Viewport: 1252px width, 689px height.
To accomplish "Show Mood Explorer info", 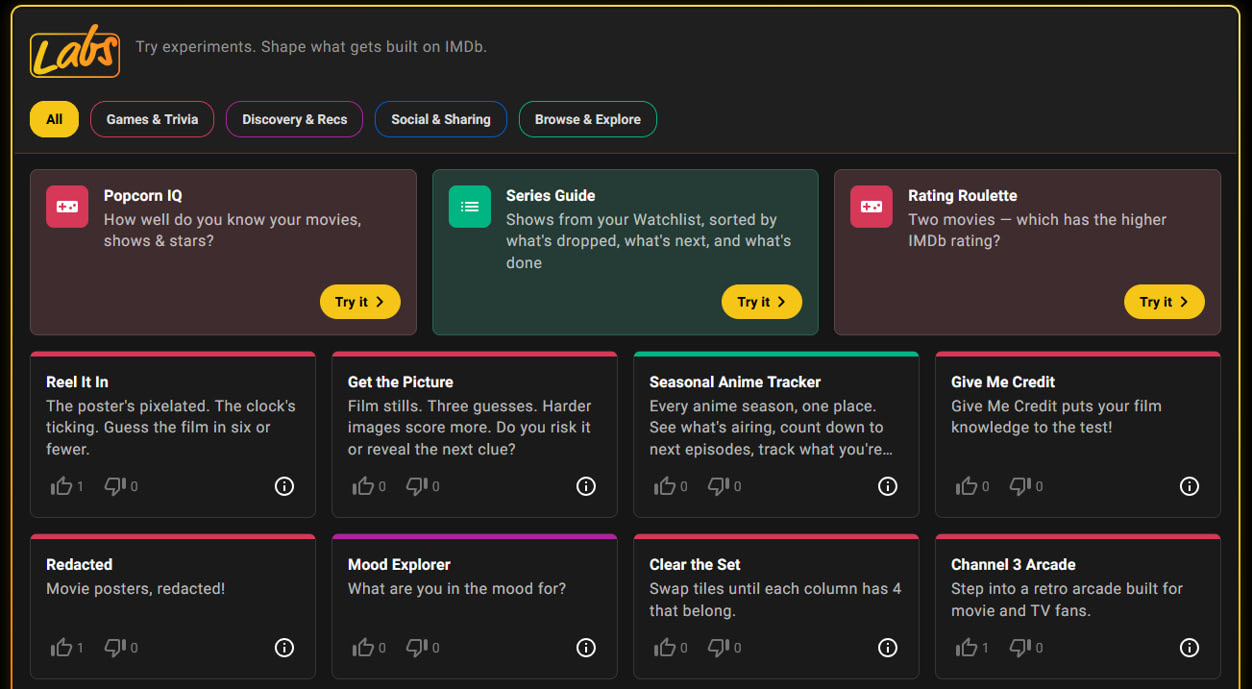I will click(586, 648).
